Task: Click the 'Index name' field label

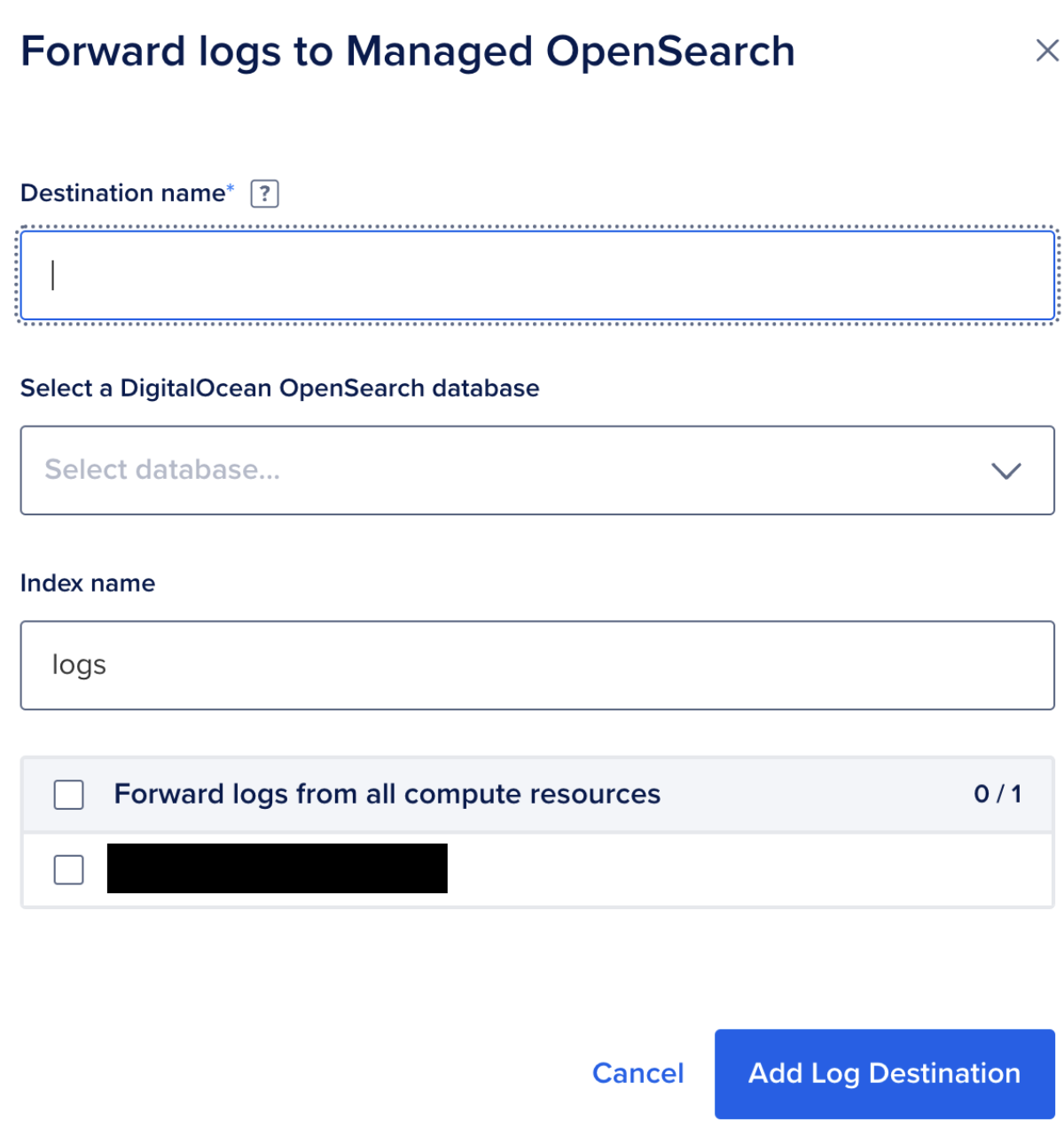Action: tap(88, 584)
